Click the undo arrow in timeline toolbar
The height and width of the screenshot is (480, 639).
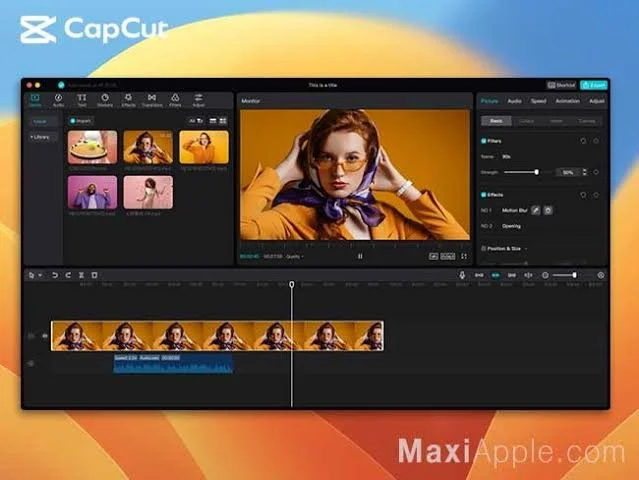tap(55, 275)
